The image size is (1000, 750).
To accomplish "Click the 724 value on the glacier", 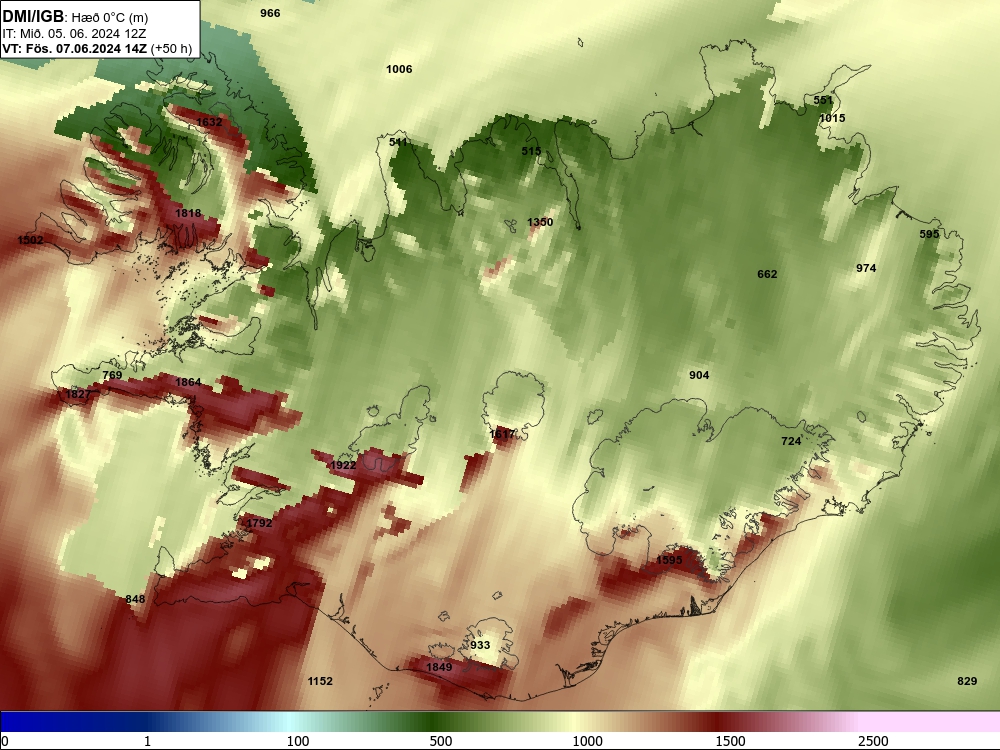I will pyautogui.click(x=791, y=441).
